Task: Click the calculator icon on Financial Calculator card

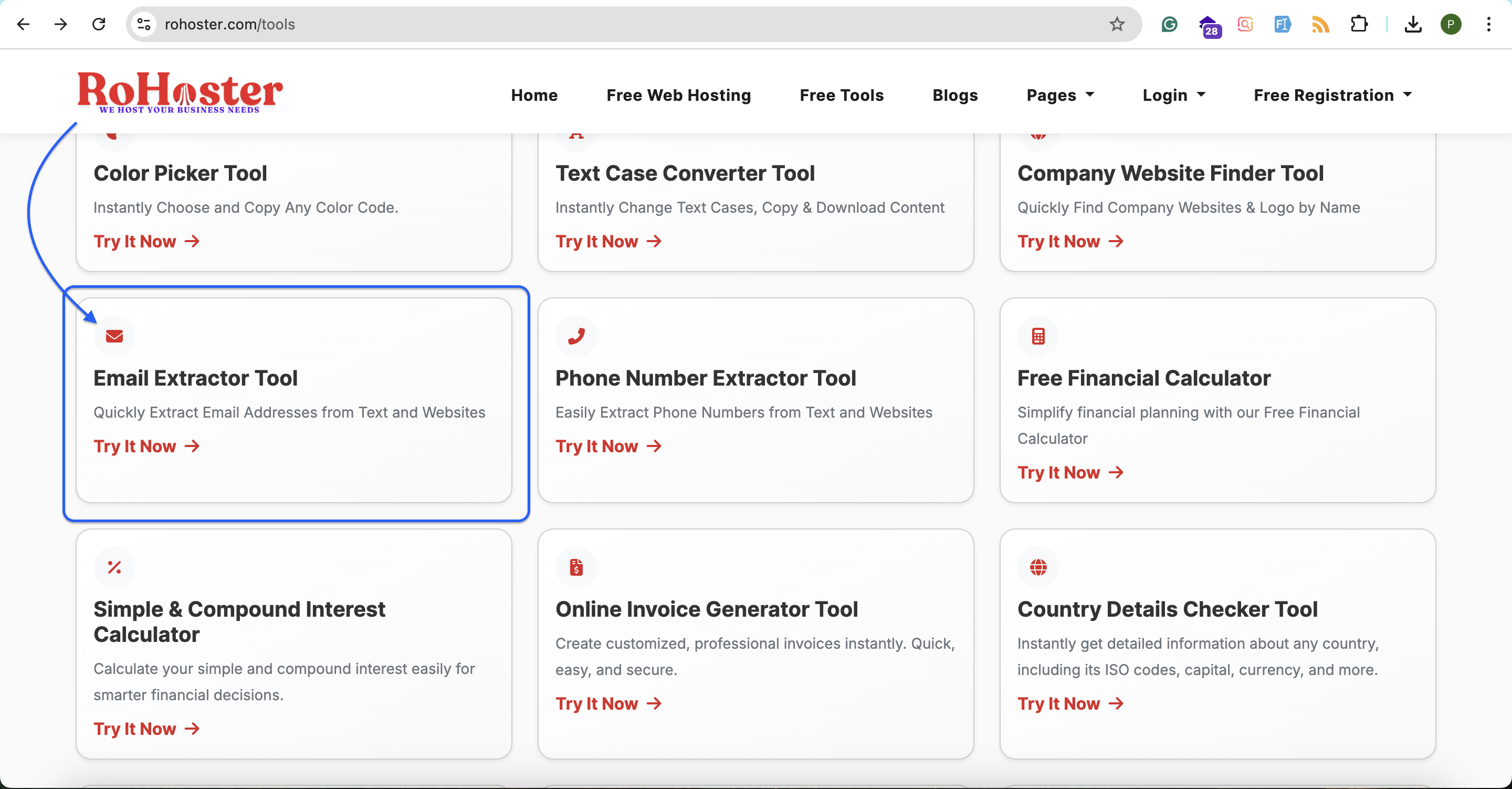Action: click(1038, 336)
